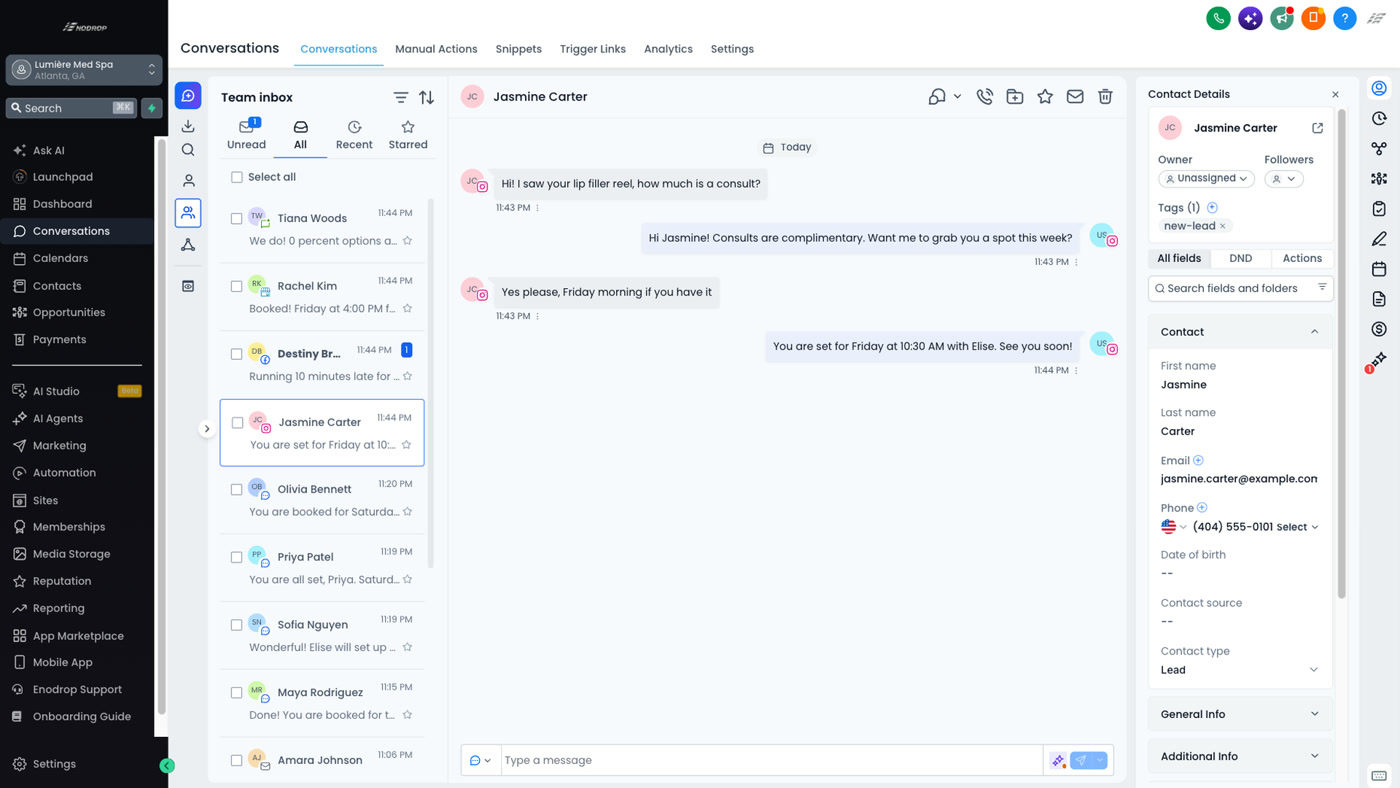Open the blue help question mark icon
This screenshot has height=788, width=1400.
[x=1345, y=18]
